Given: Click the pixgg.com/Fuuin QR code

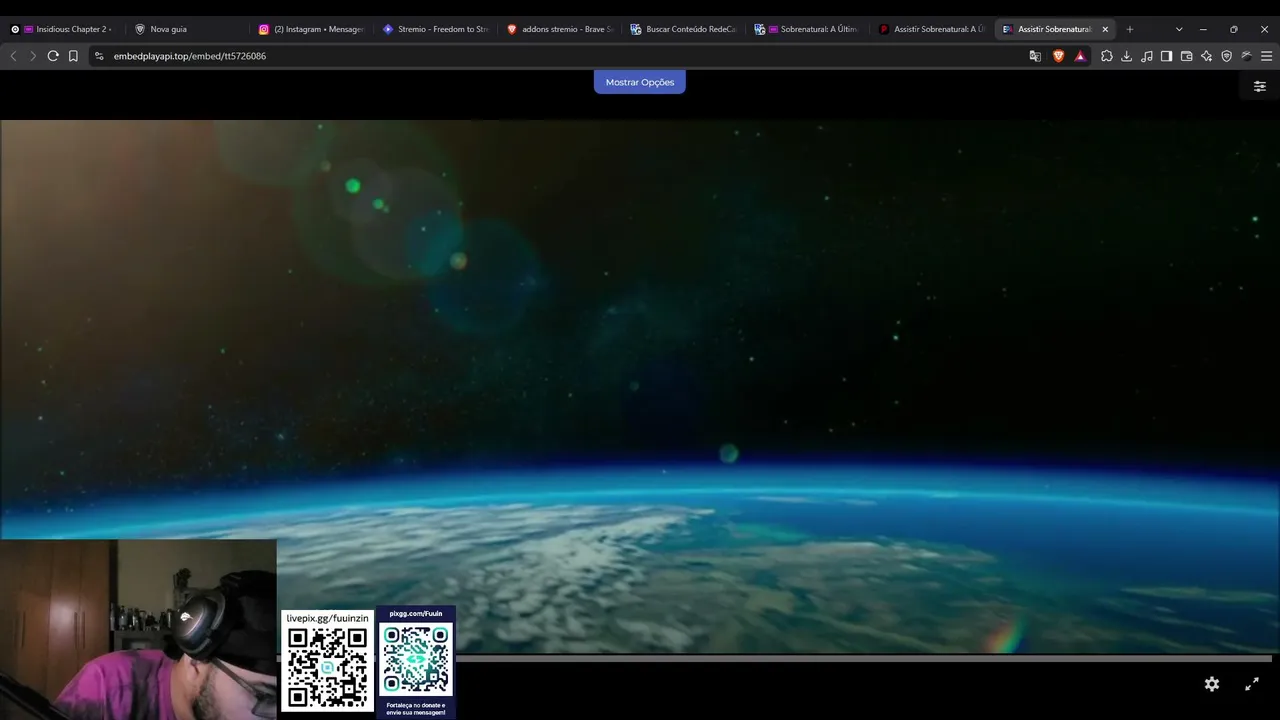Looking at the screenshot, I should point(416,661).
